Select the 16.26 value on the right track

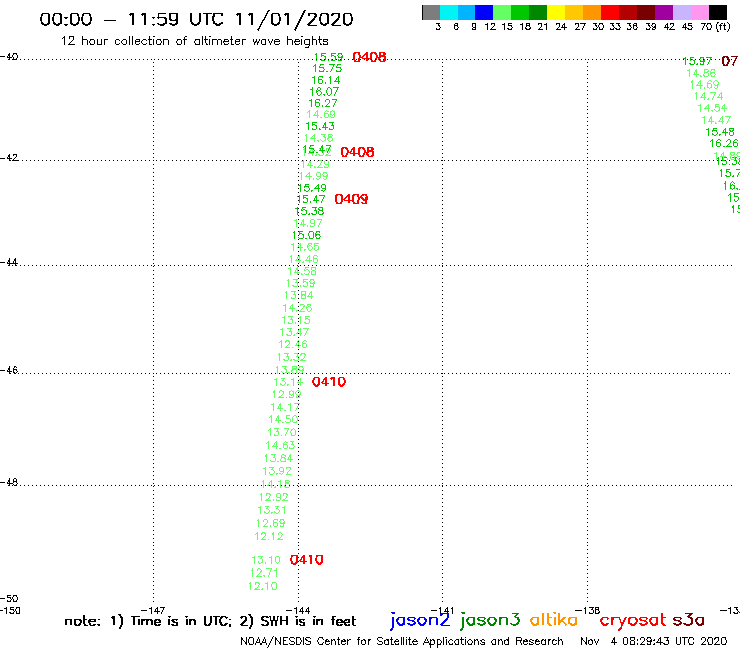(723, 144)
